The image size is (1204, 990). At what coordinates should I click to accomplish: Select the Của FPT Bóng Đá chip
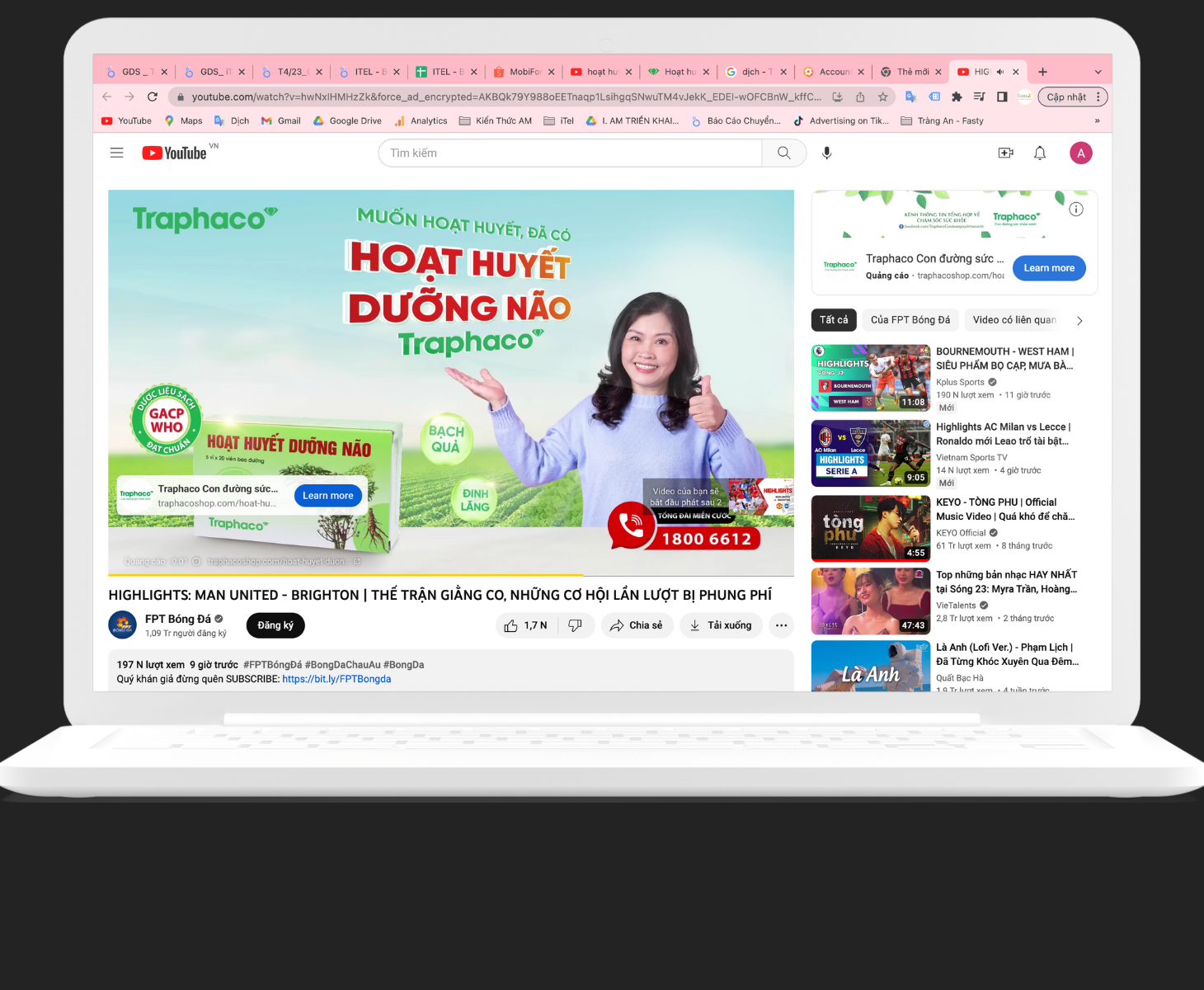[910, 320]
